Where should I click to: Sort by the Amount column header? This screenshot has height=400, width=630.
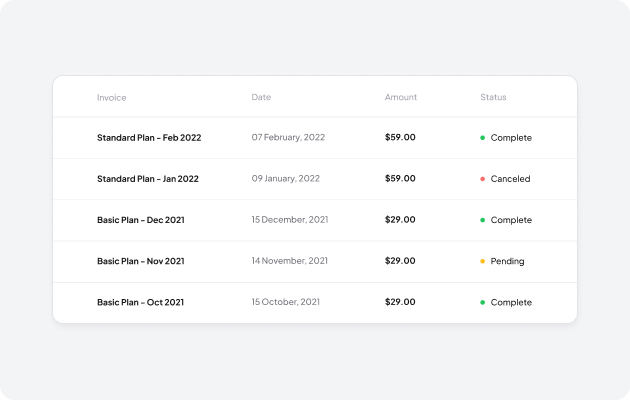(400, 97)
